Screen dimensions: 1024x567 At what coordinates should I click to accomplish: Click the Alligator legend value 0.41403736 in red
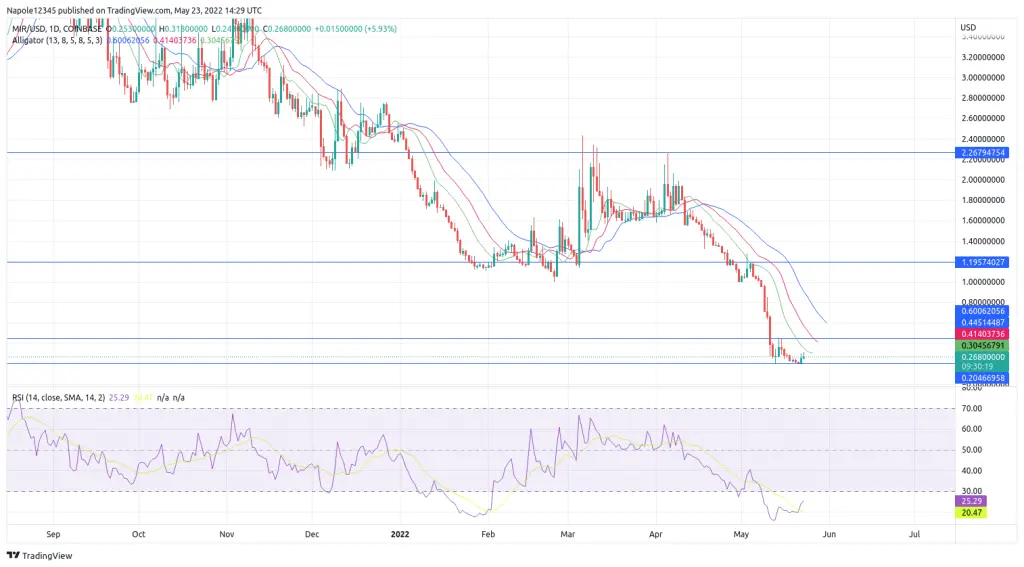[x=174, y=40]
